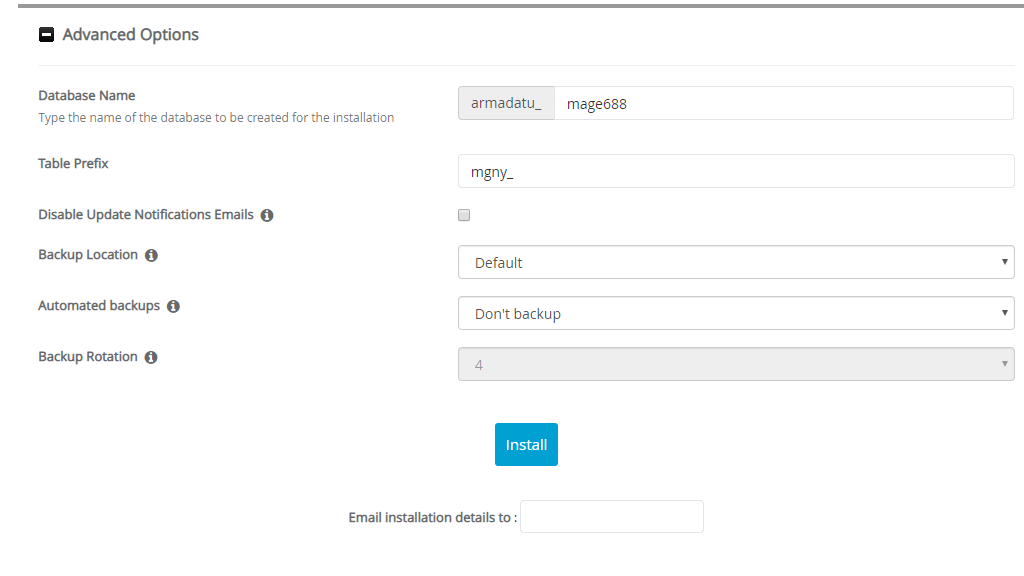This screenshot has height=576, width=1024.
Task: Click the Install button
Action: click(526, 445)
